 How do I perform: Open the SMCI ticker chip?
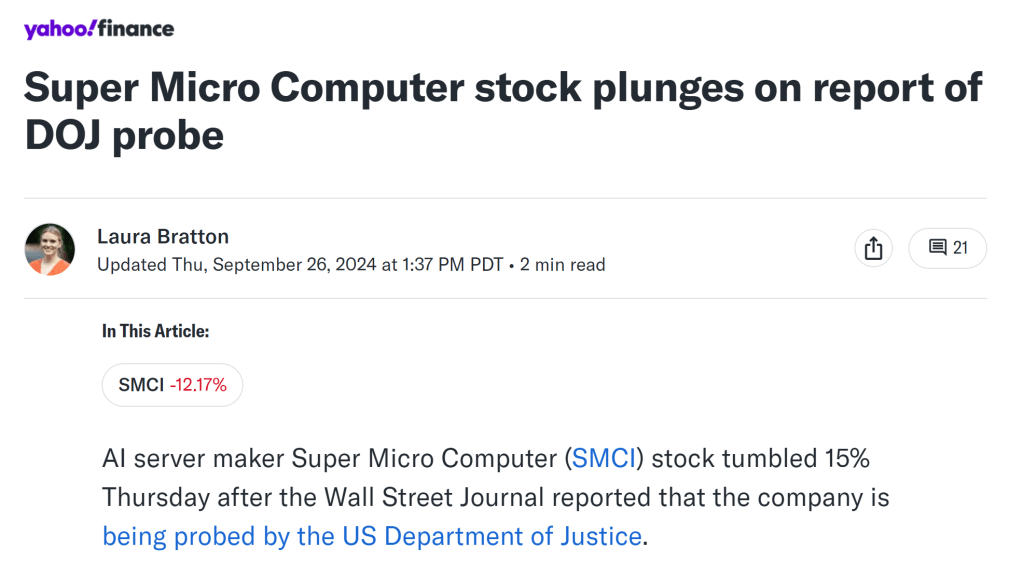(x=172, y=385)
